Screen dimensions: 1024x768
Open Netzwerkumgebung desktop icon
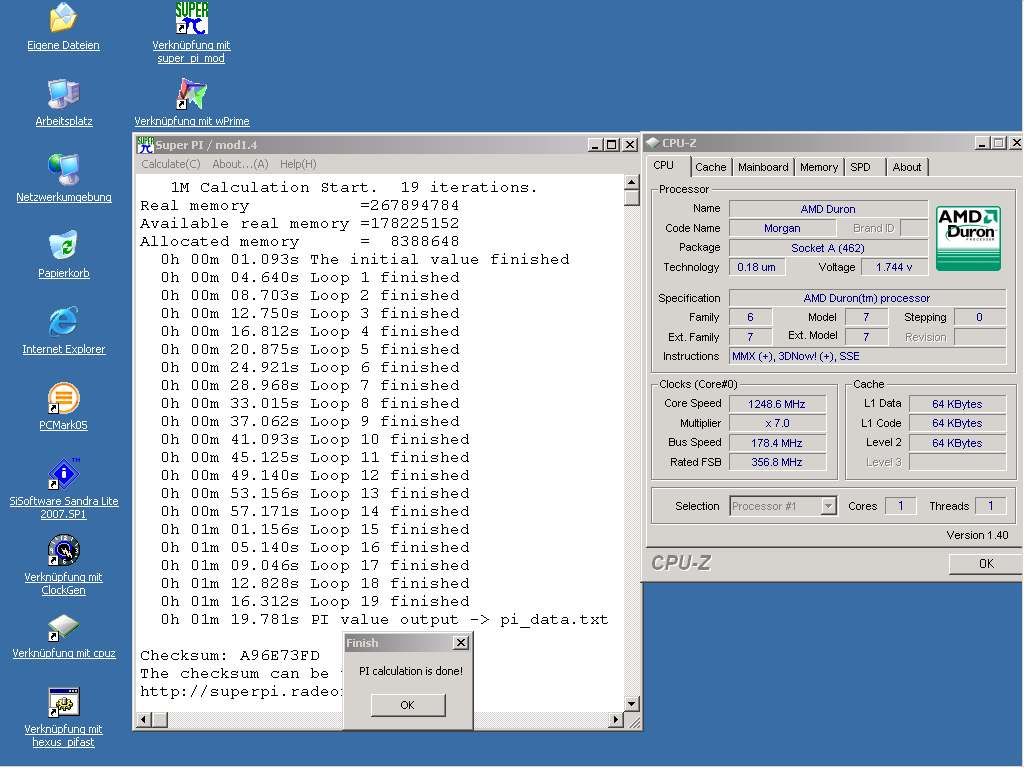click(x=63, y=170)
